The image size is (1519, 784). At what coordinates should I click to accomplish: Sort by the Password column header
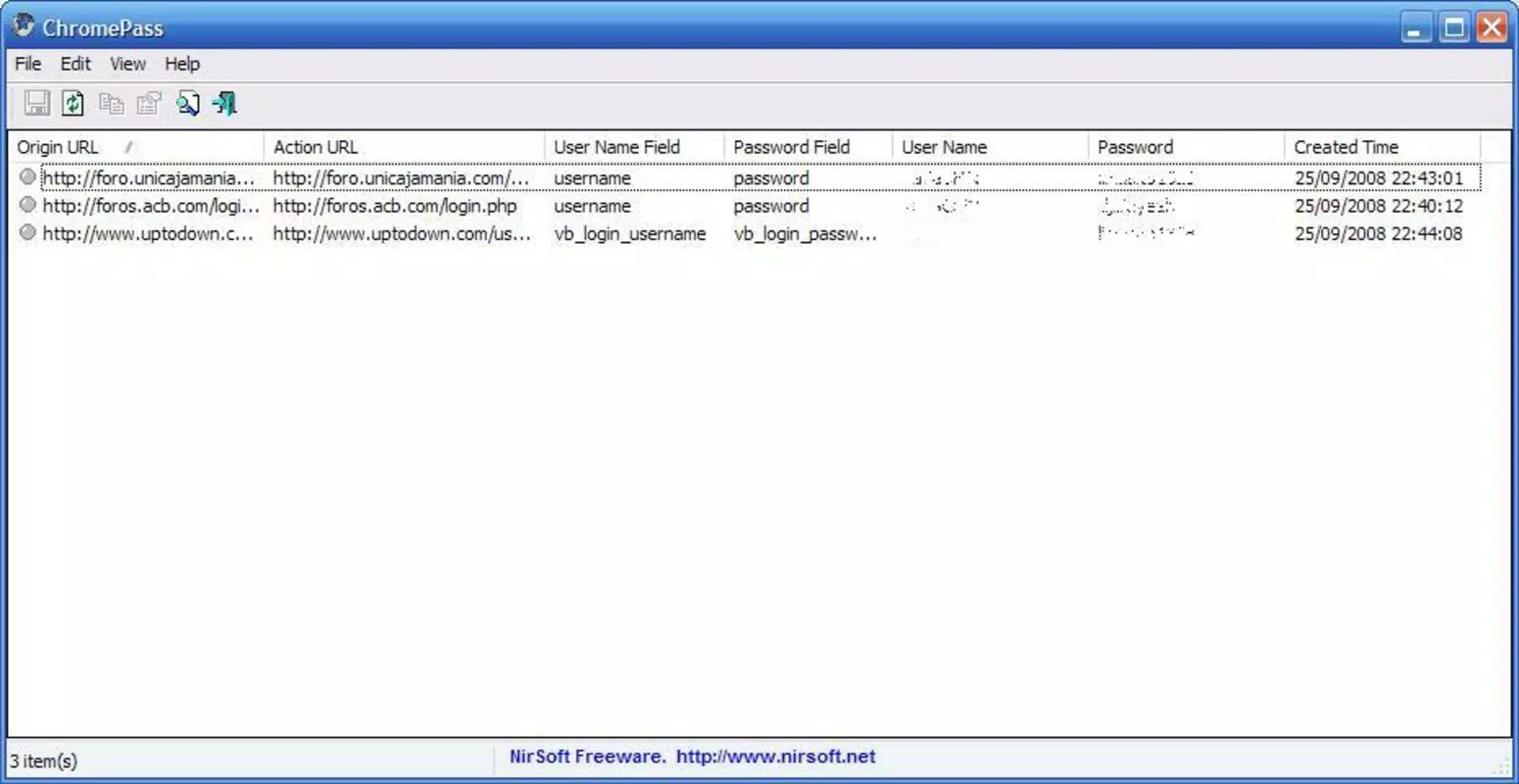click(x=1186, y=147)
